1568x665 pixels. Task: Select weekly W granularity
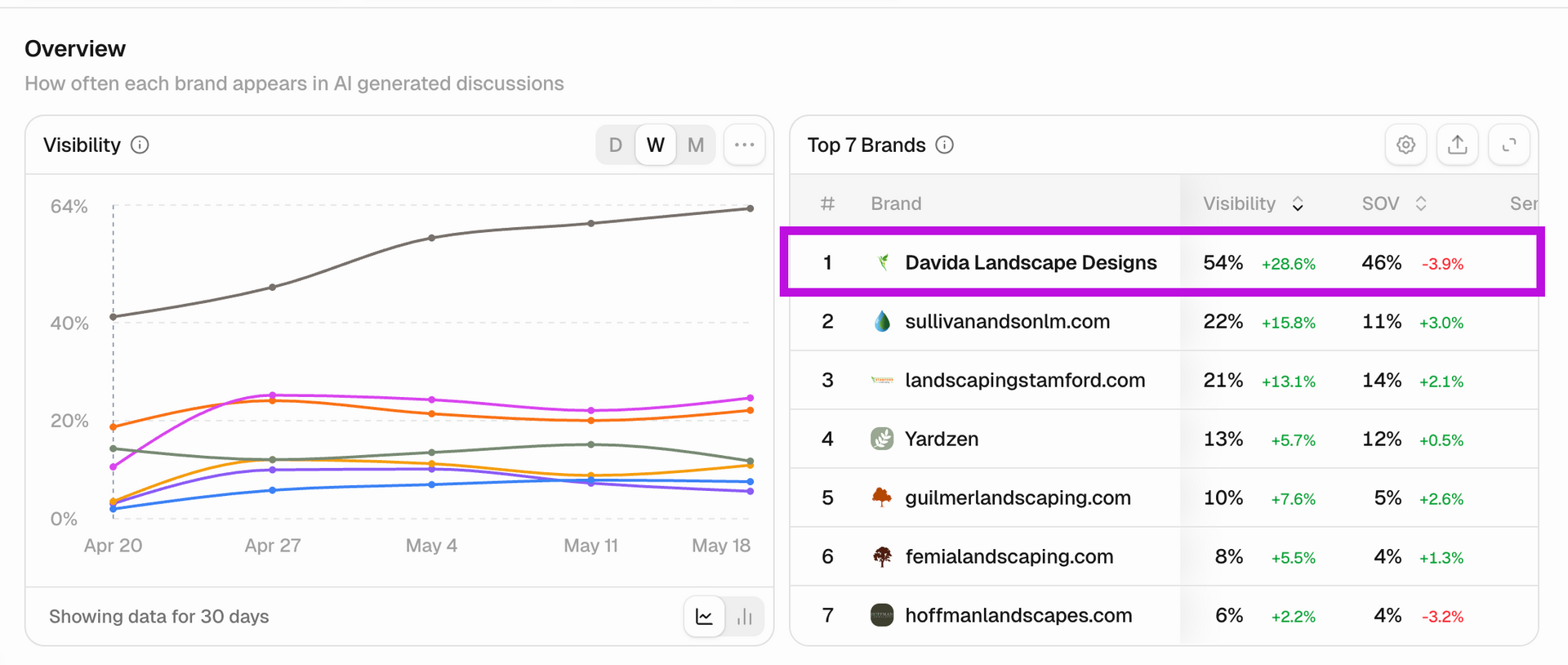click(x=656, y=145)
